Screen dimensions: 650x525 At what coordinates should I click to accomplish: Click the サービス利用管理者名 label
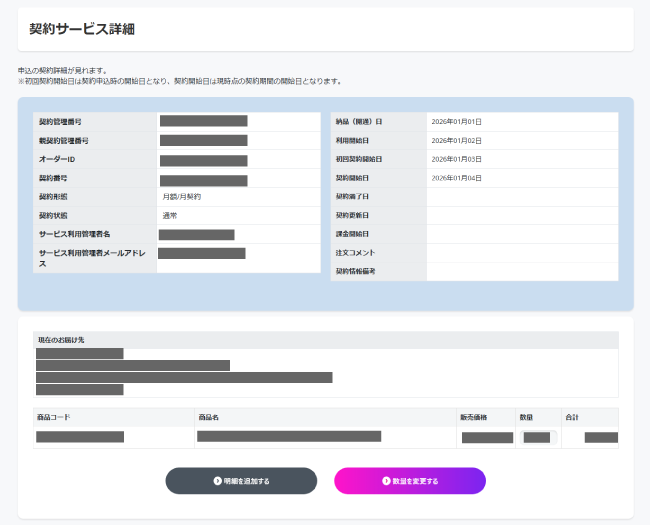(x=75, y=234)
